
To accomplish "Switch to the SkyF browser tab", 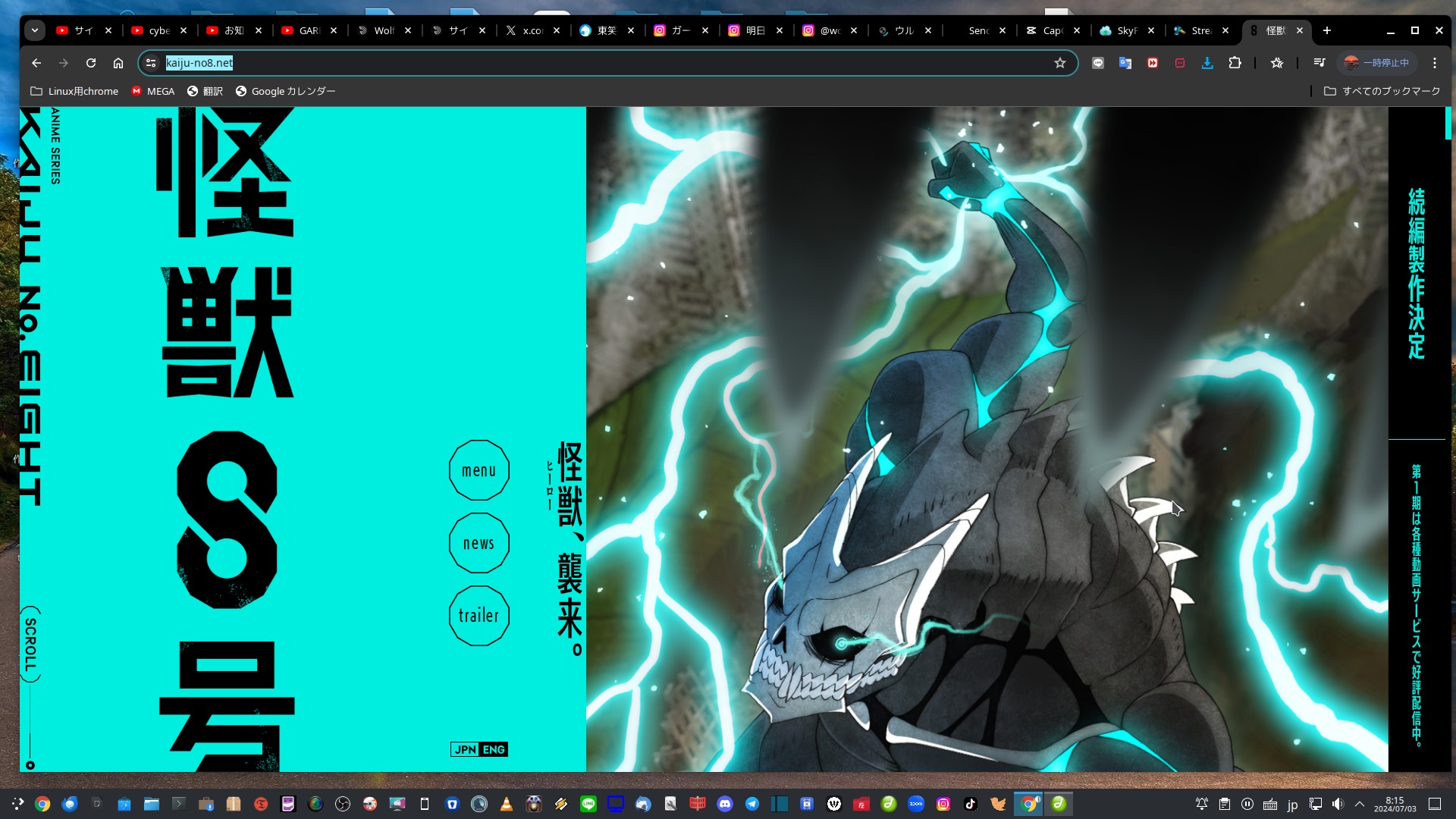I will coord(1125,30).
